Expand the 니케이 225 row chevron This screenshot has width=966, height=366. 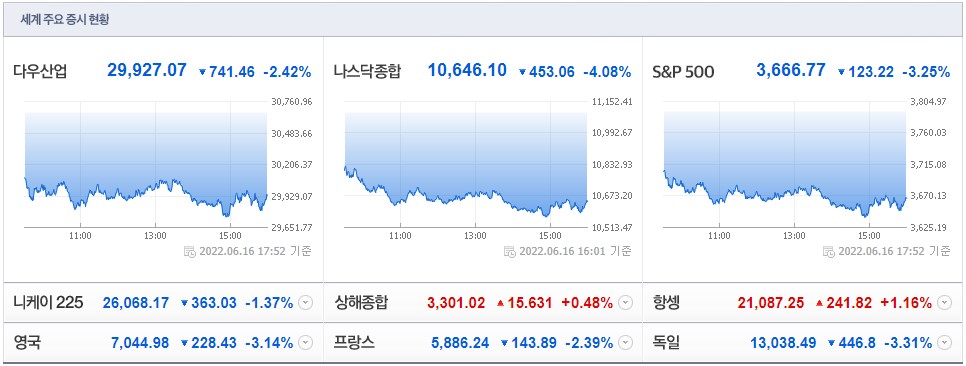pos(306,303)
